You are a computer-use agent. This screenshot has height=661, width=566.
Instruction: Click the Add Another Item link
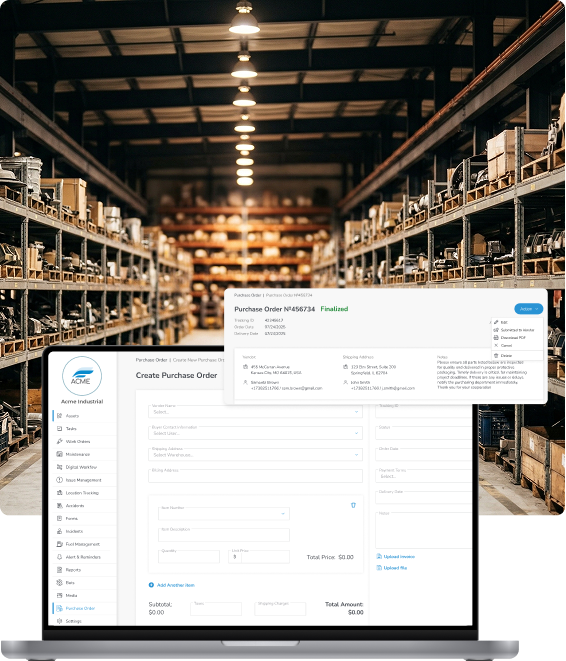point(175,585)
